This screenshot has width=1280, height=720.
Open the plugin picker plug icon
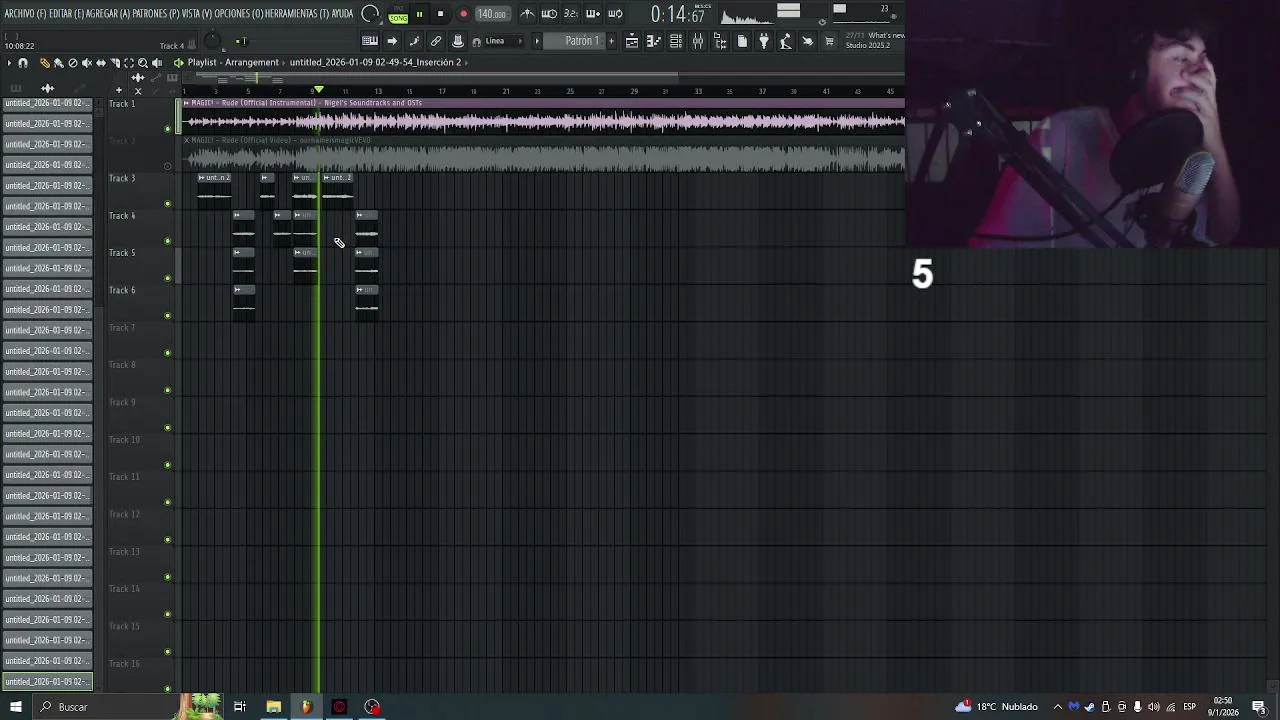click(x=764, y=41)
